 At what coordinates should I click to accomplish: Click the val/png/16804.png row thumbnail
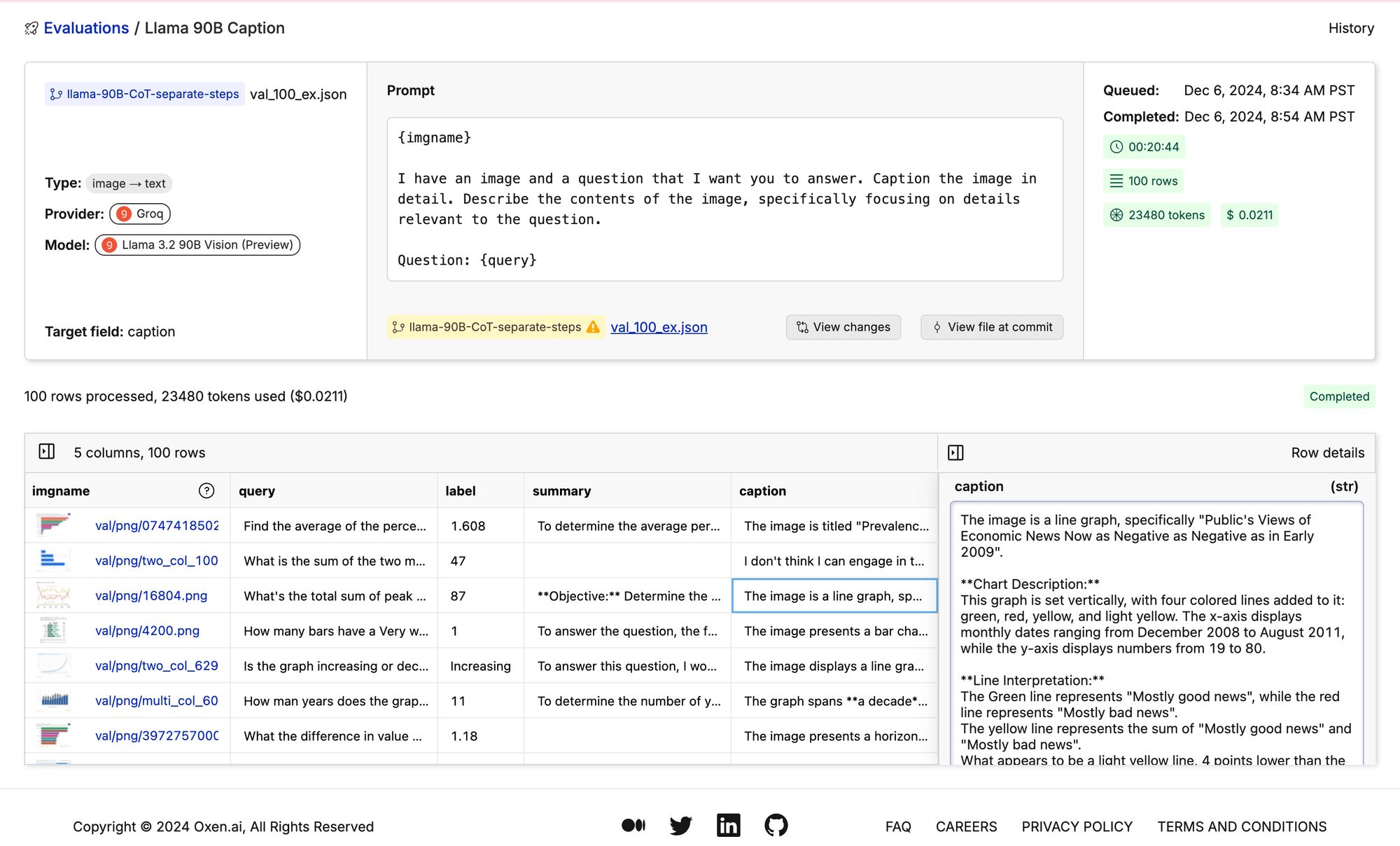coord(53,596)
